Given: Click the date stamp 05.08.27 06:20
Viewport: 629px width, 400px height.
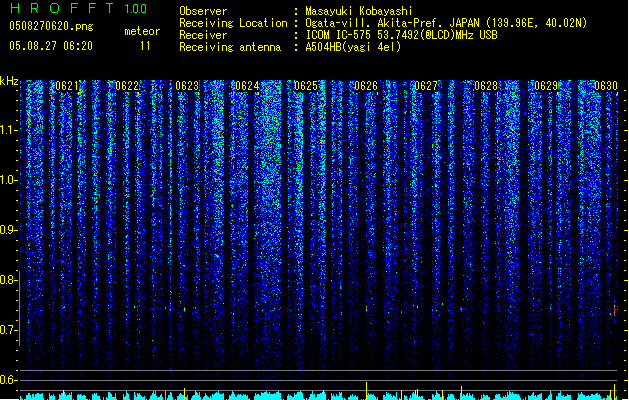Looking at the screenshot, I should [x=51, y=46].
